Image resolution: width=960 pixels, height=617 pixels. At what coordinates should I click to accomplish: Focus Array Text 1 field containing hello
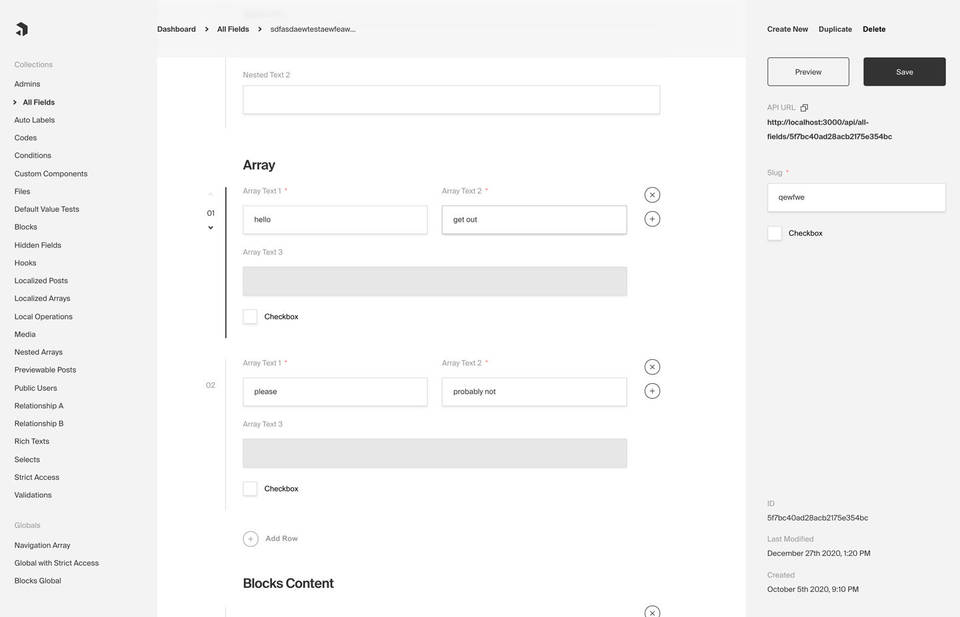coord(335,220)
